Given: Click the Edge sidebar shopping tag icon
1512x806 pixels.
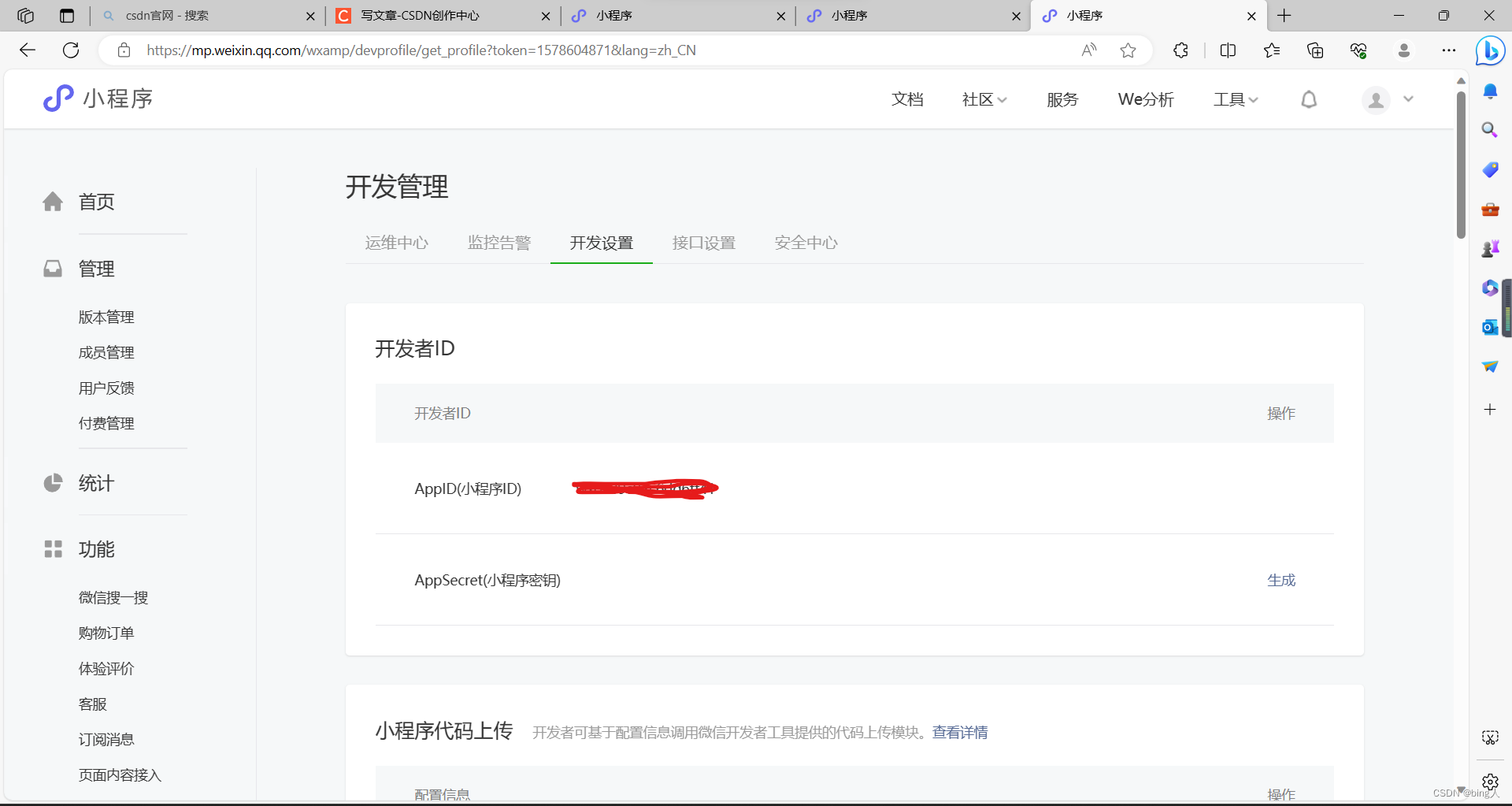Looking at the screenshot, I should click(1490, 169).
